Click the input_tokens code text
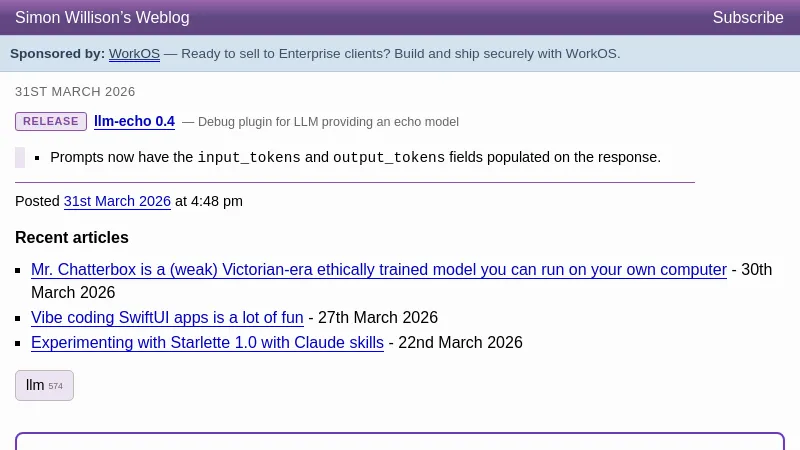This screenshot has width=800, height=450. [x=249, y=158]
